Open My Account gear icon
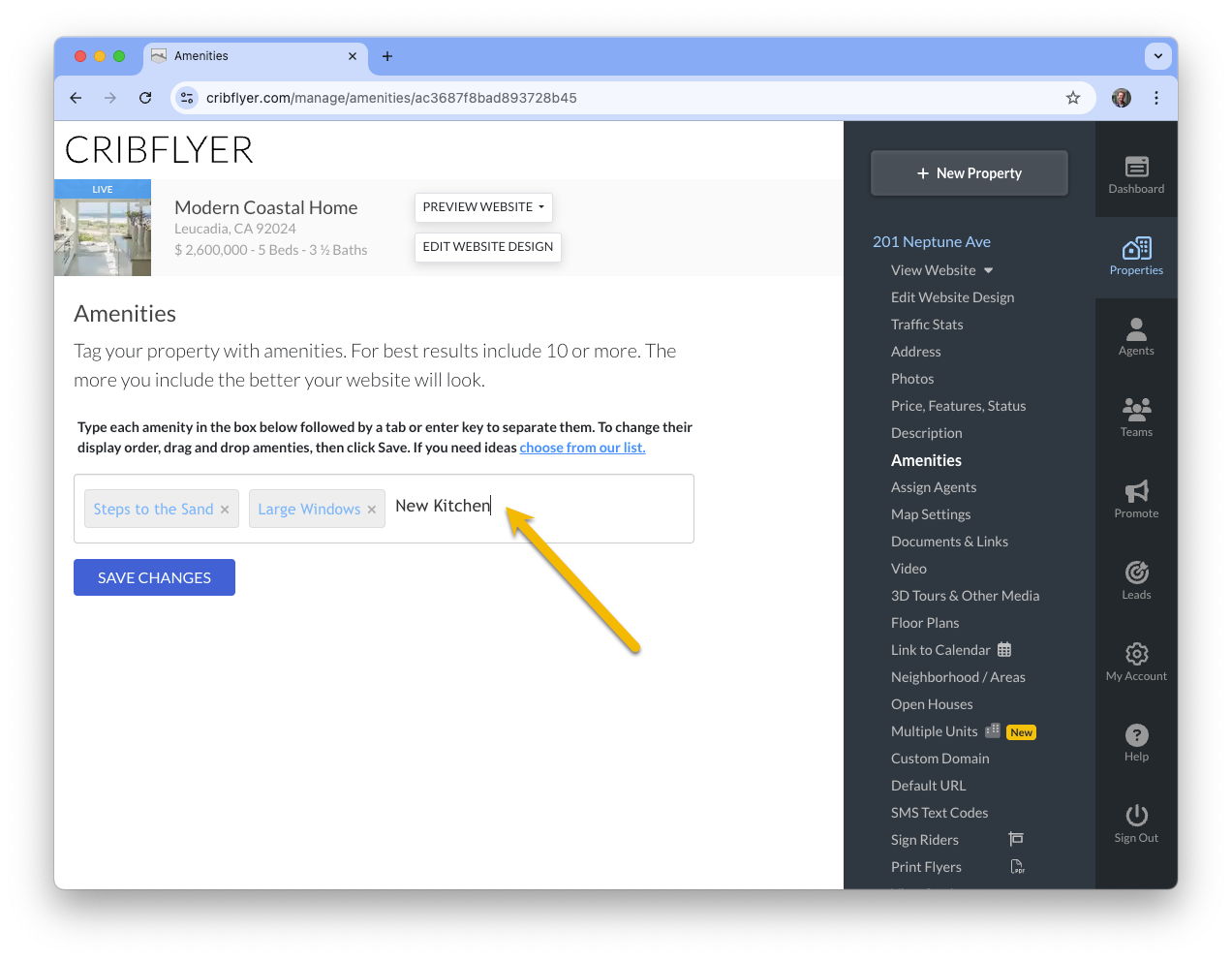Viewport: 1232px width, 961px height. (x=1136, y=654)
